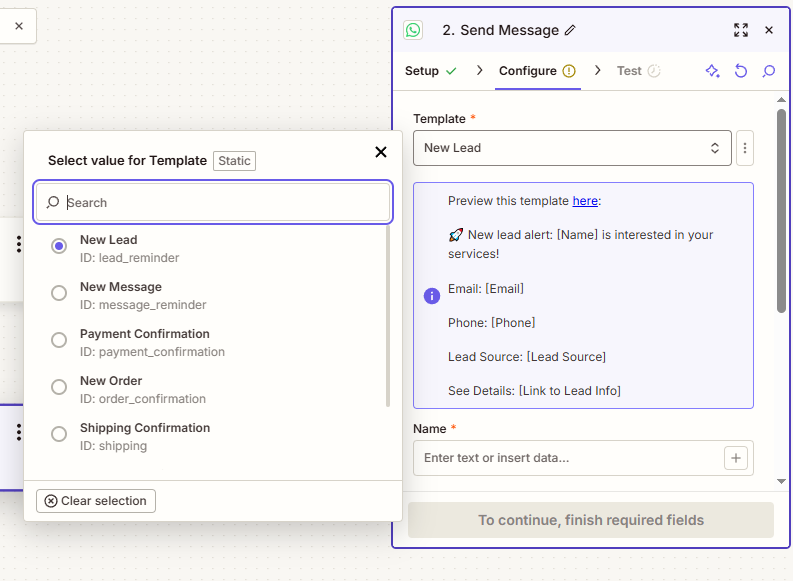Viewport: 793px width, 581px height.
Task: Click the rocket emoji in template preview
Action: (x=456, y=235)
